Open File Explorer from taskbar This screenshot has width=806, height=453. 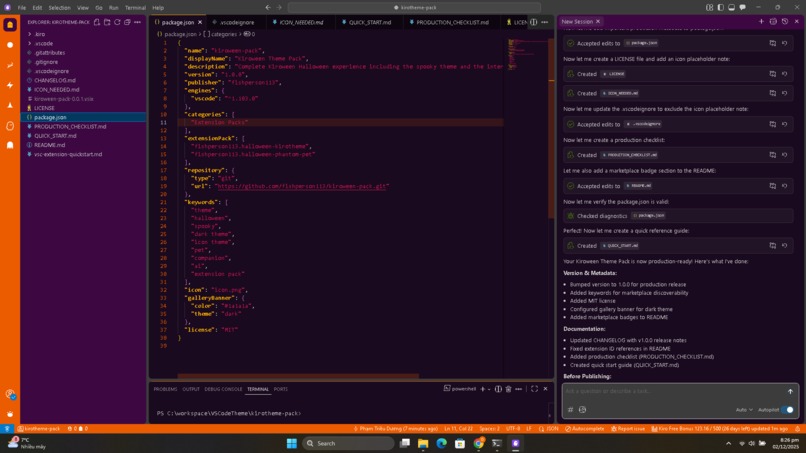point(423,443)
